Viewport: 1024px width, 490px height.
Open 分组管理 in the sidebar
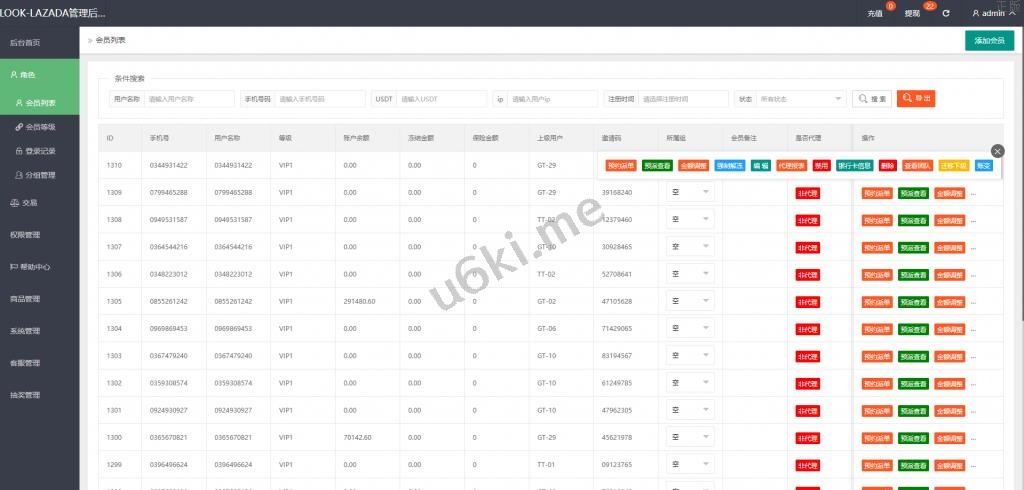pyautogui.click(x=41, y=175)
